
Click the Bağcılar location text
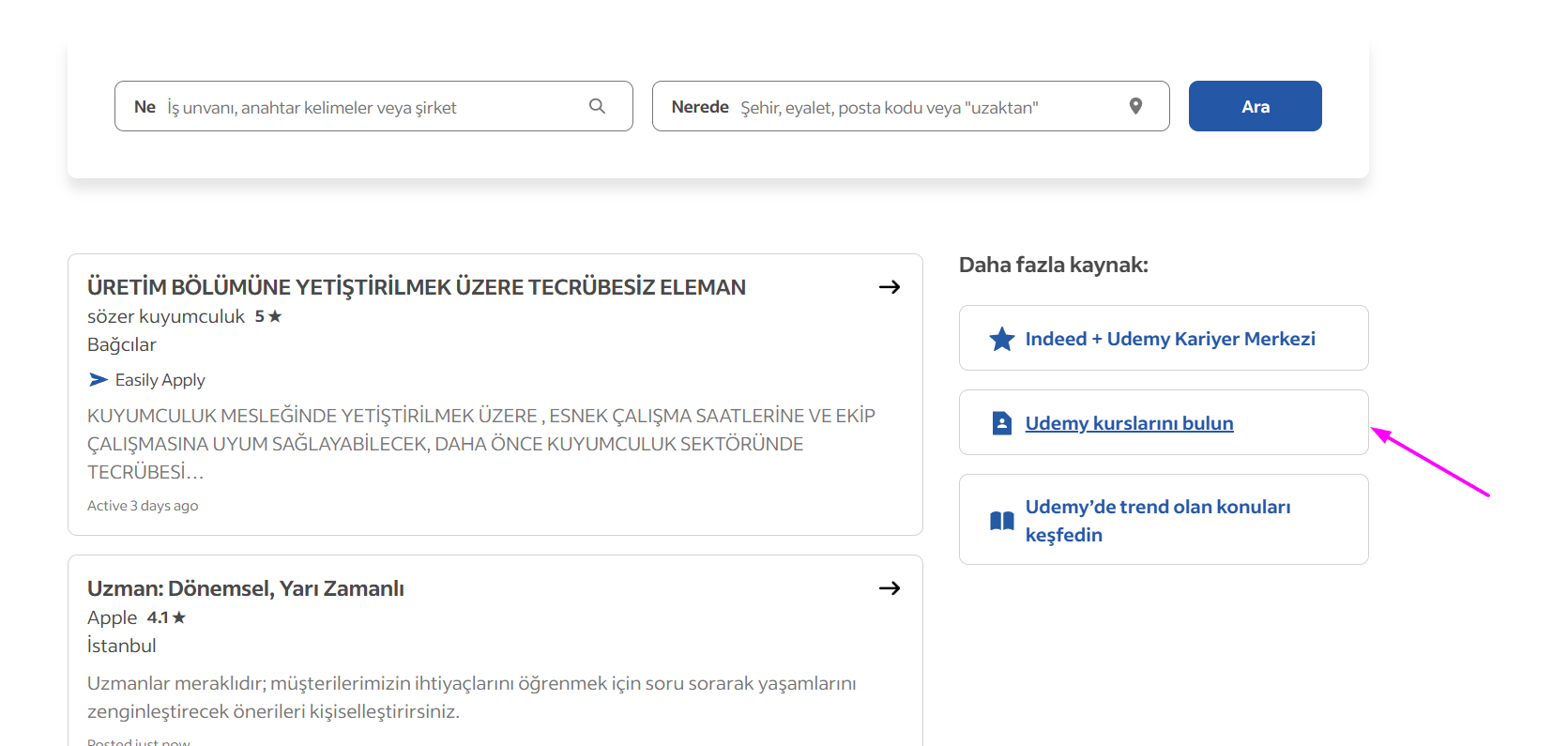122,344
